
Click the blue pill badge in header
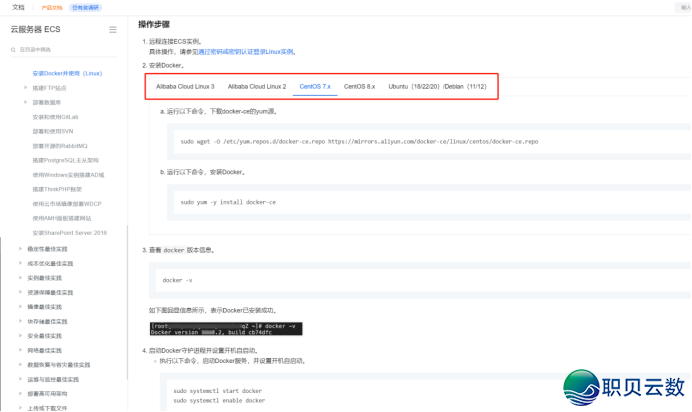point(85,7)
